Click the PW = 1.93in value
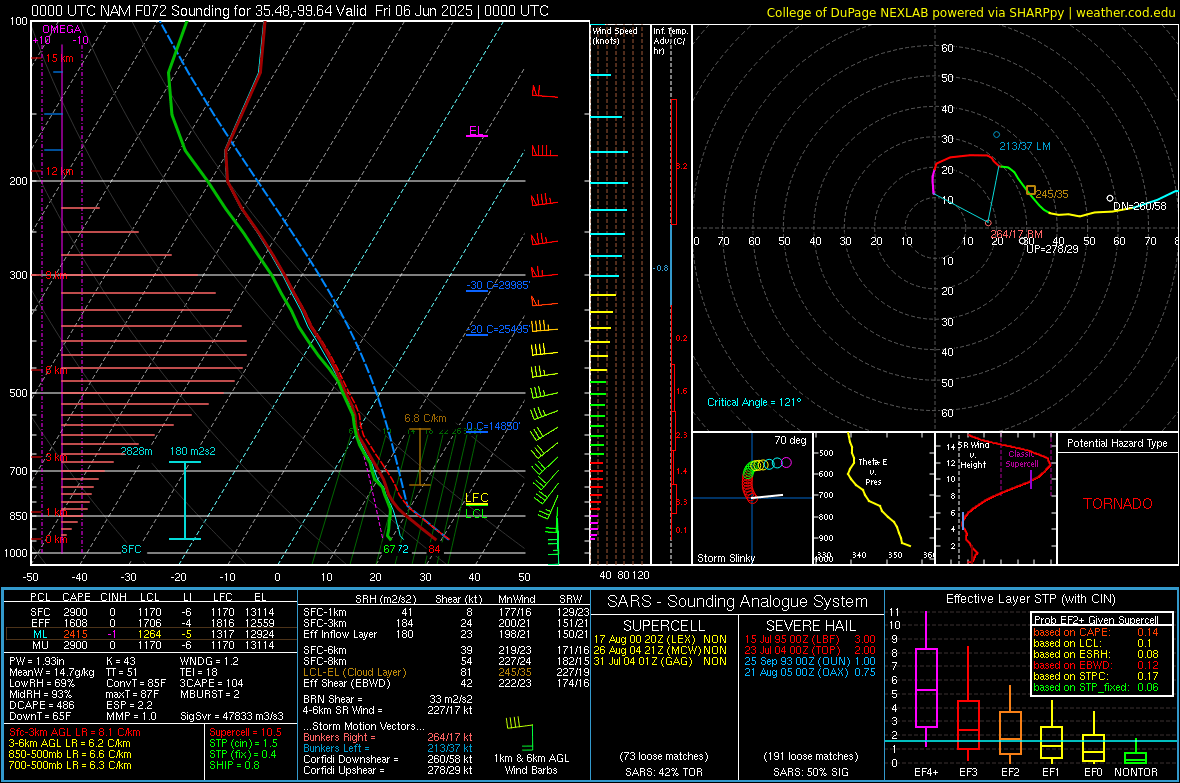This screenshot has width=1180, height=783. point(37,661)
